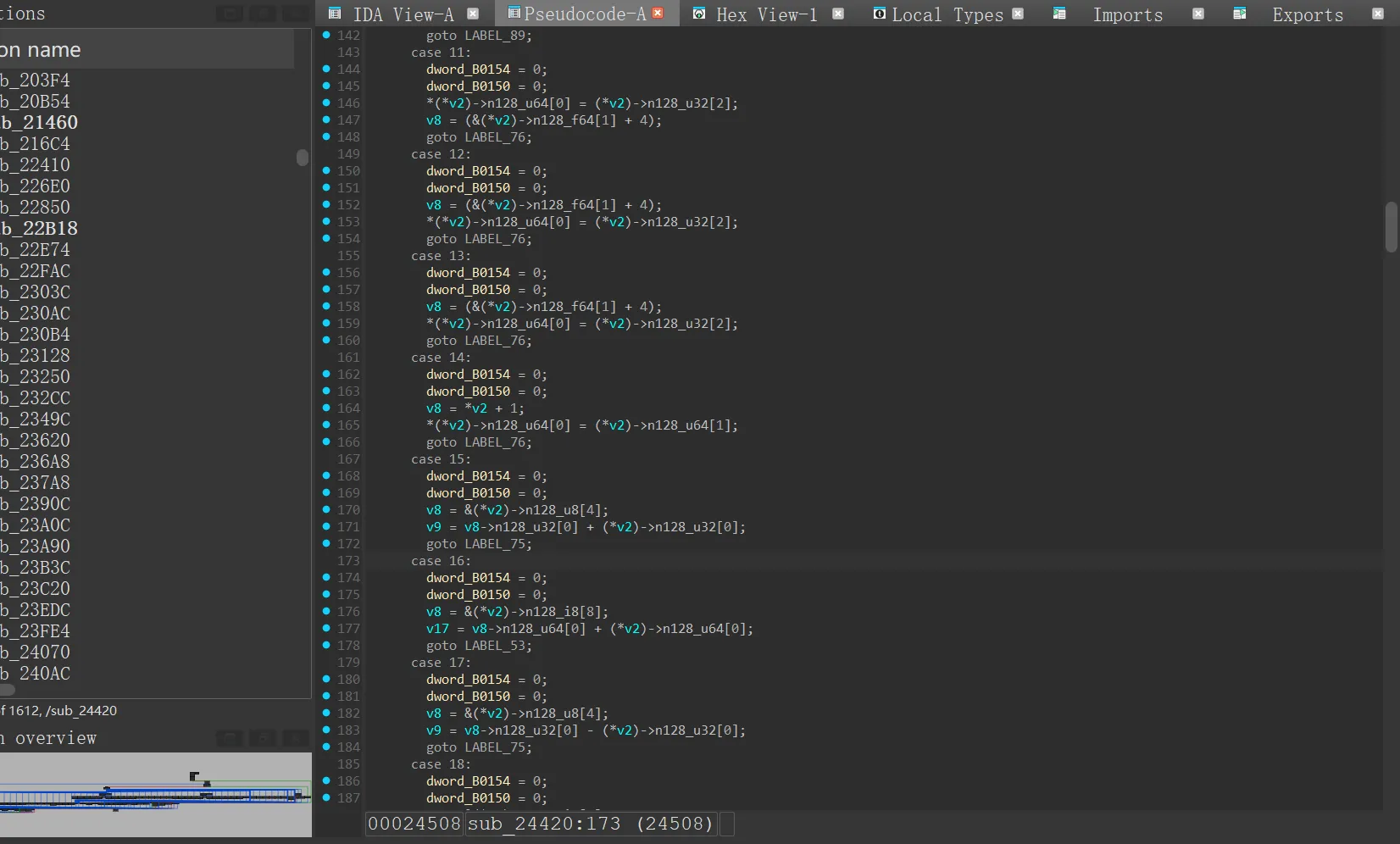
Task: Open the Hex View-1 tab
Action: coord(767,14)
